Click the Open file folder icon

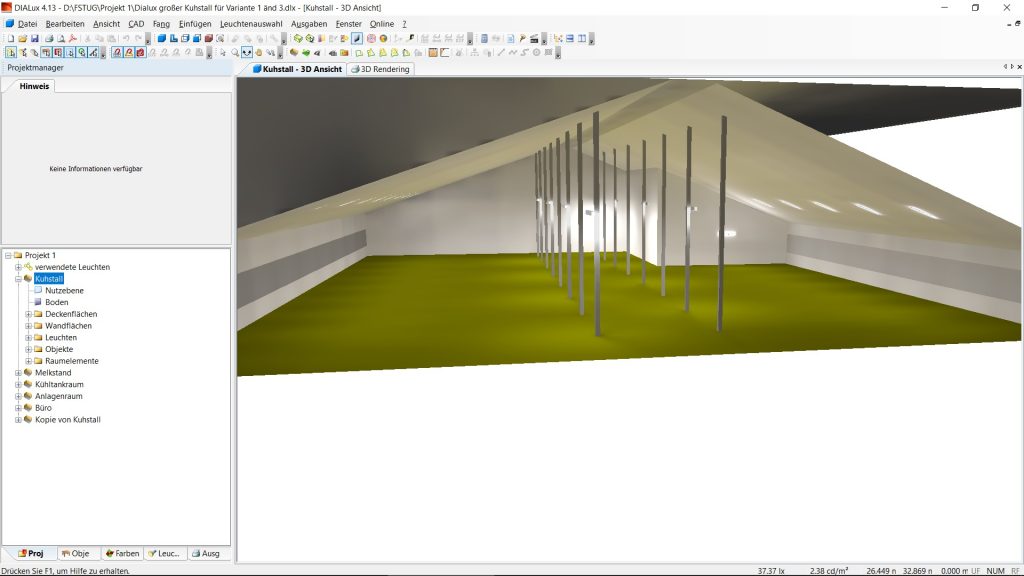[x=23, y=39]
